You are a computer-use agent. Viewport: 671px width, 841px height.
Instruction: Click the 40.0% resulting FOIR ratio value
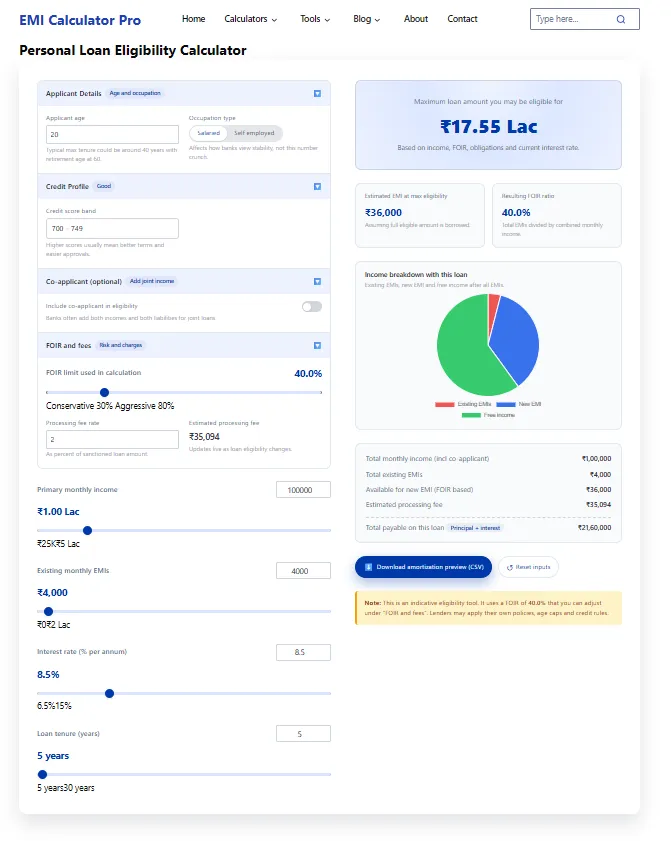tap(516, 212)
